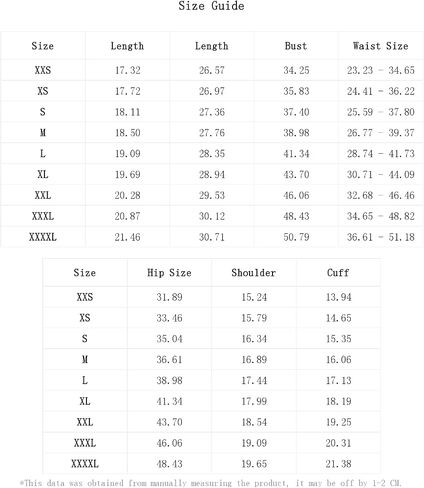Select the XXS row label in top table
Viewport: 424px width, 488px height.
pyautogui.click(x=43, y=70)
